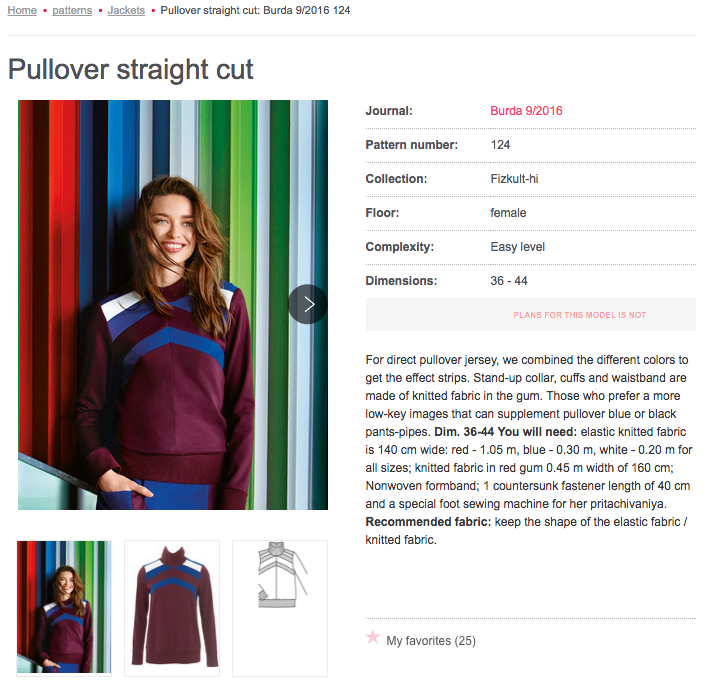Click the dimensions value '36 - 44'
The image size is (710, 683).
(509, 281)
